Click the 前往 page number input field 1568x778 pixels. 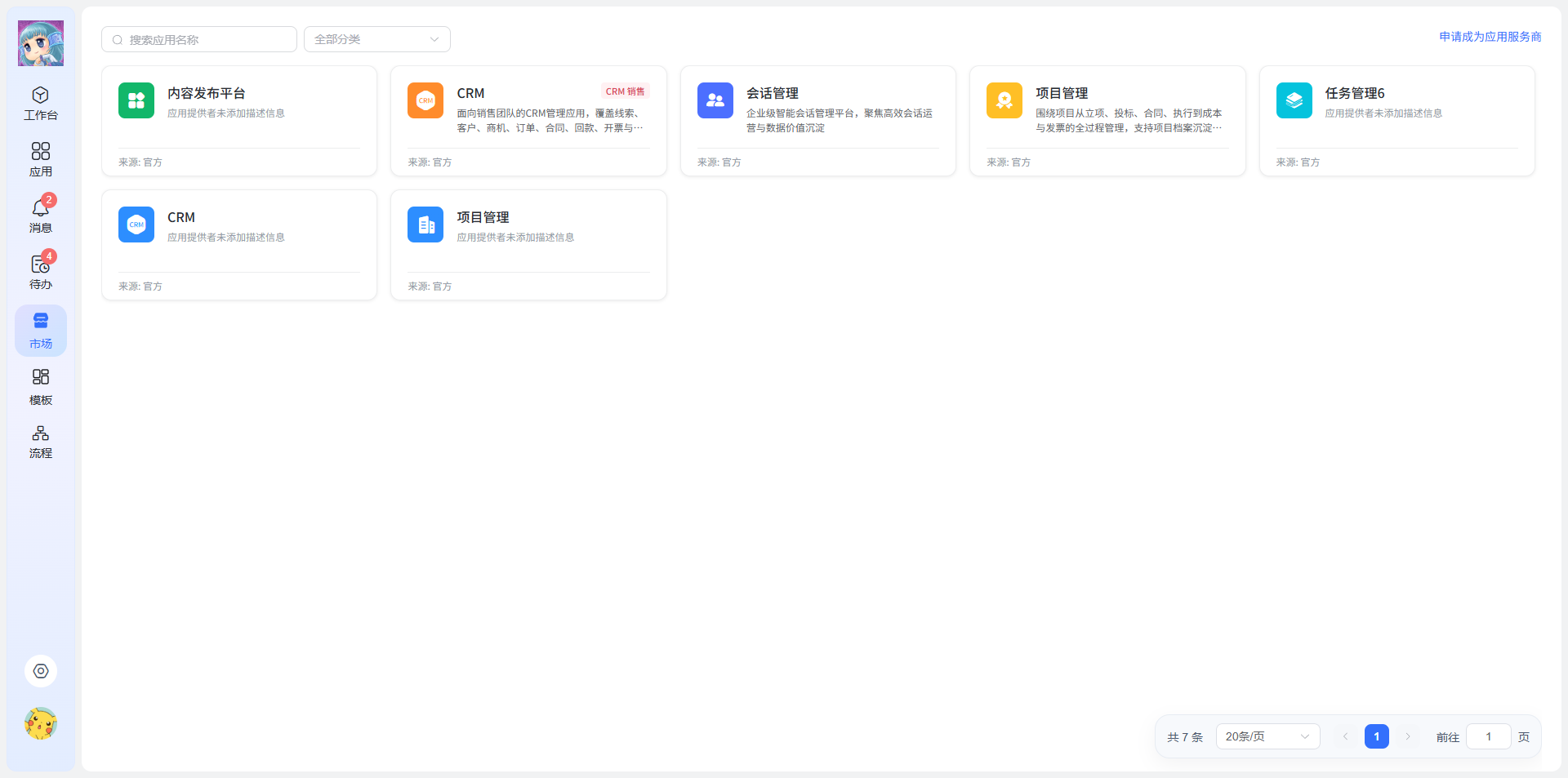(x=1489, y=736)
